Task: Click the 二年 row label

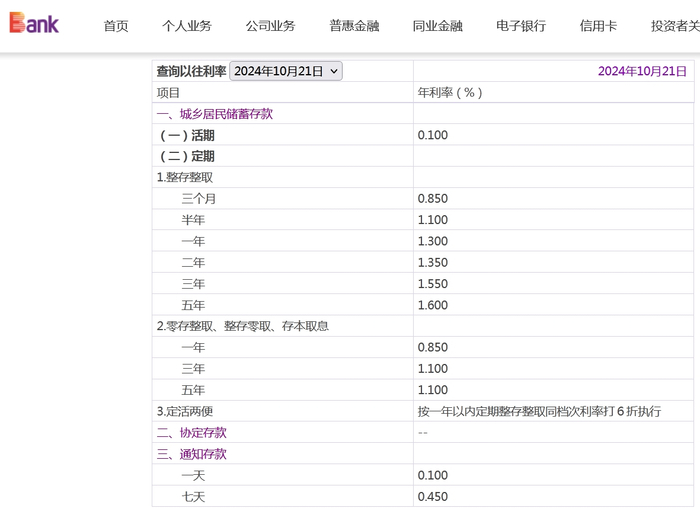Action: (193, 262)
